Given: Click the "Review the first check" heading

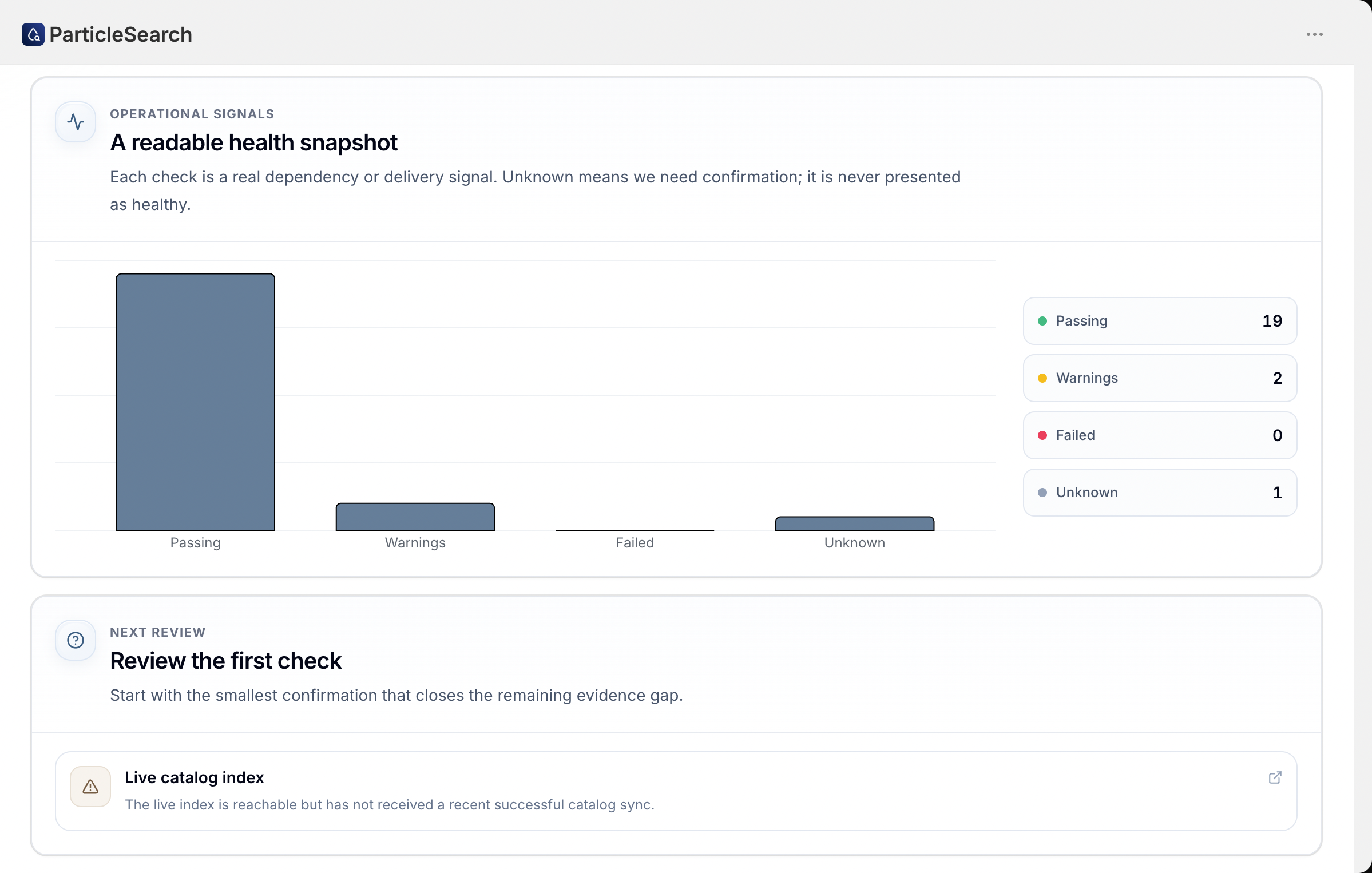Looking at the screenshot, I should 226,661.
